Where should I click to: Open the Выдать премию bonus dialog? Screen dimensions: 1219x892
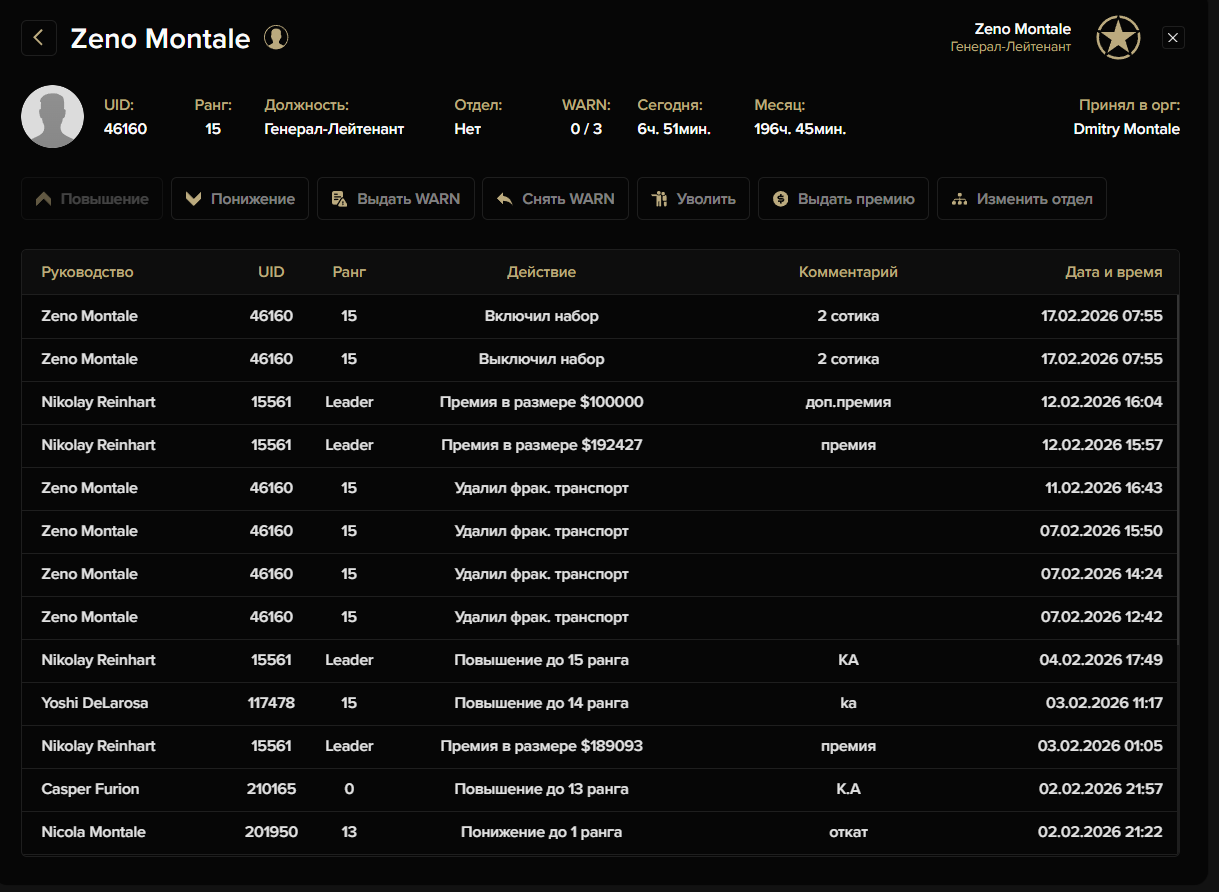[843, 199]
